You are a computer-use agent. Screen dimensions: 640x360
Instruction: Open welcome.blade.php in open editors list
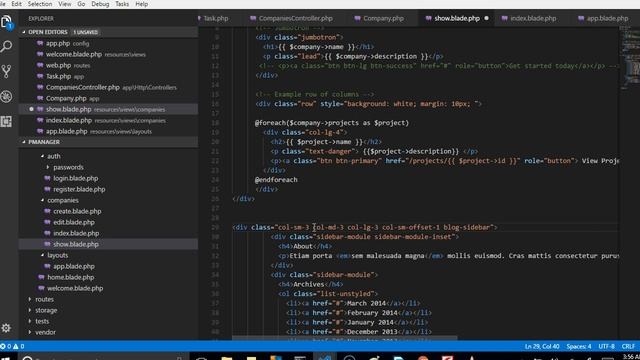pos(108,54)
